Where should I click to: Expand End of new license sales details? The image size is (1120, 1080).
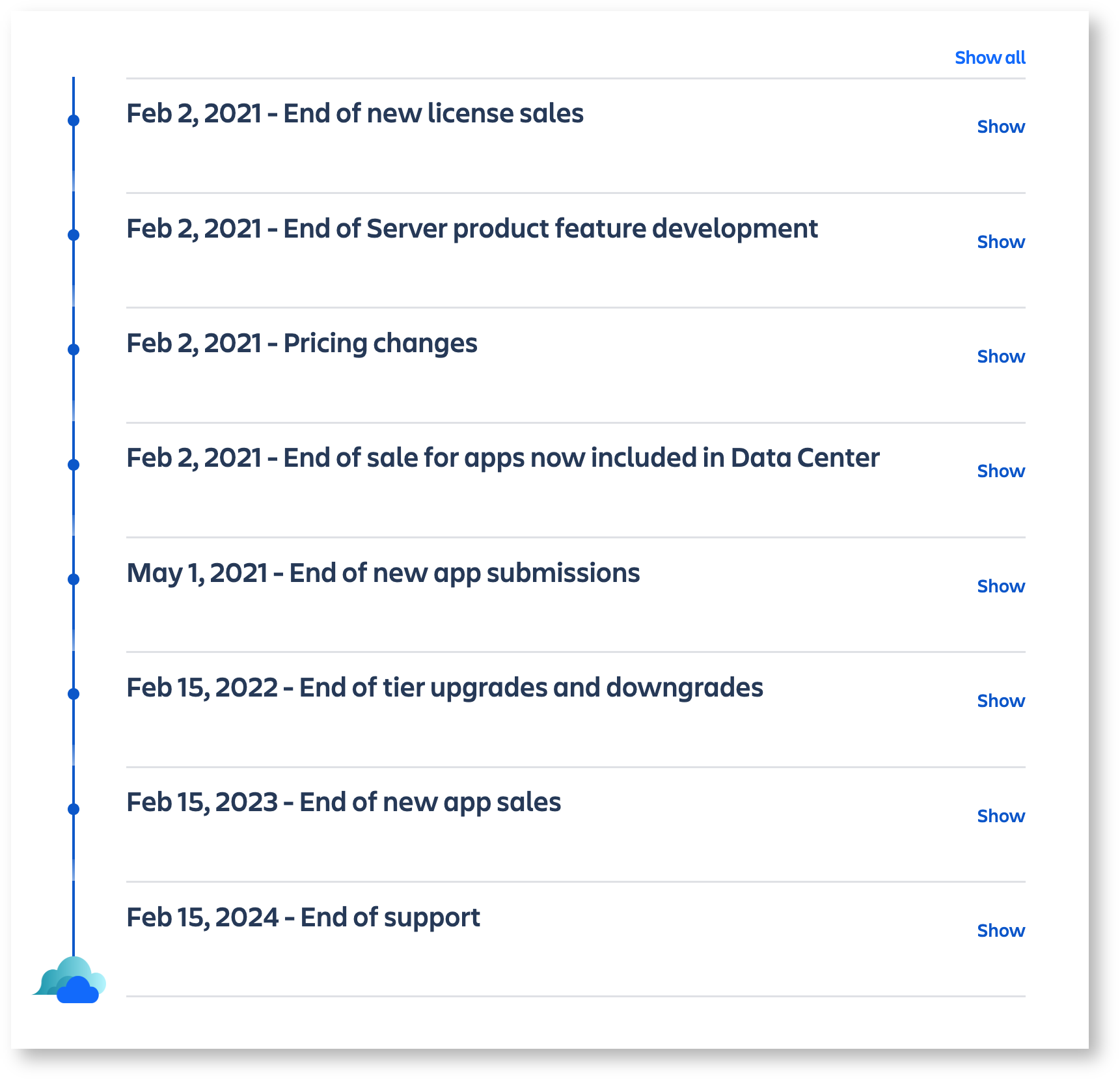(x=1000, y=127)
